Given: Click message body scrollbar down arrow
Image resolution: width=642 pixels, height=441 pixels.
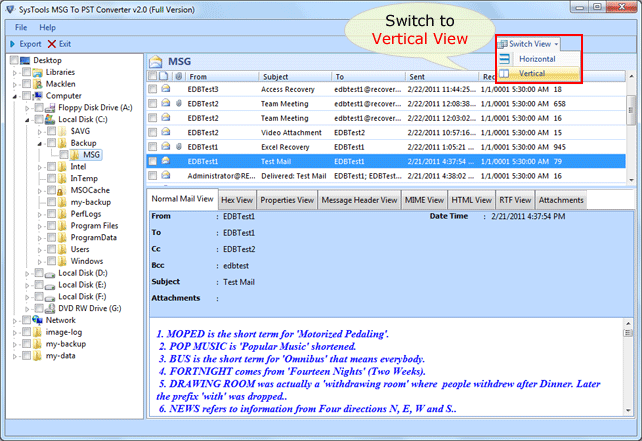Looking at the screenshot, I should 628,410.
